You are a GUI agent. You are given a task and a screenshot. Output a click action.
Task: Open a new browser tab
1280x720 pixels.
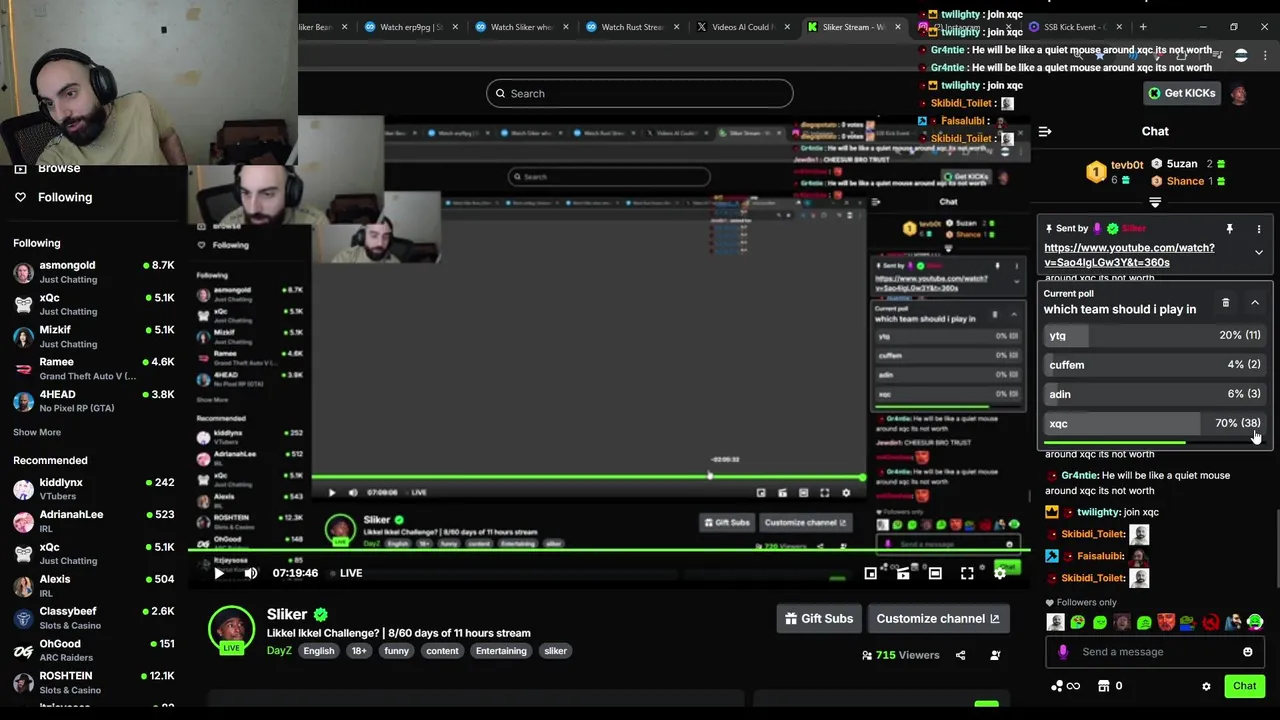(1143, 27)
